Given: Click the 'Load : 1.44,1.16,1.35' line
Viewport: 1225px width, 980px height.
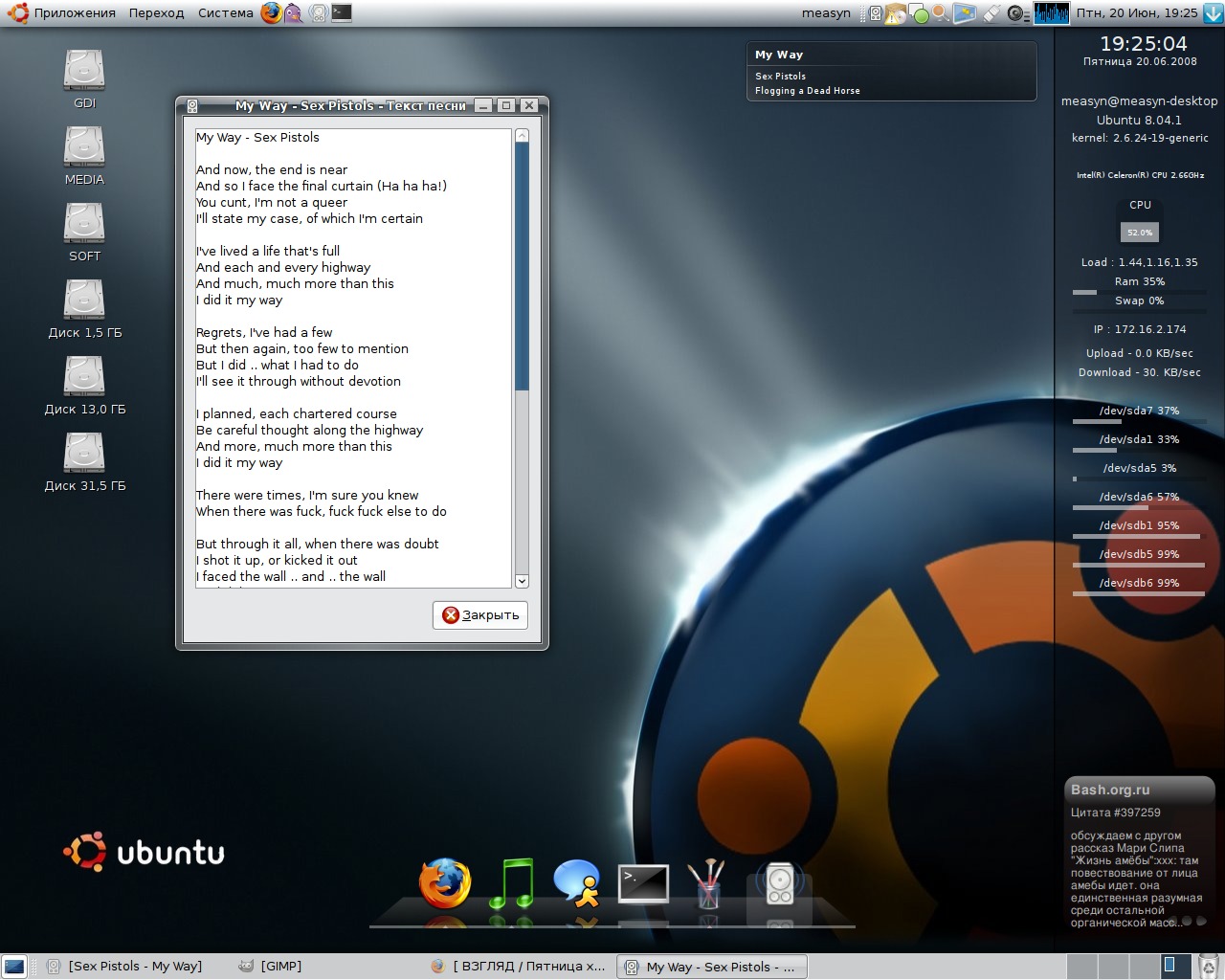Looking at the screenshot, I should [x=1140, y=262].
